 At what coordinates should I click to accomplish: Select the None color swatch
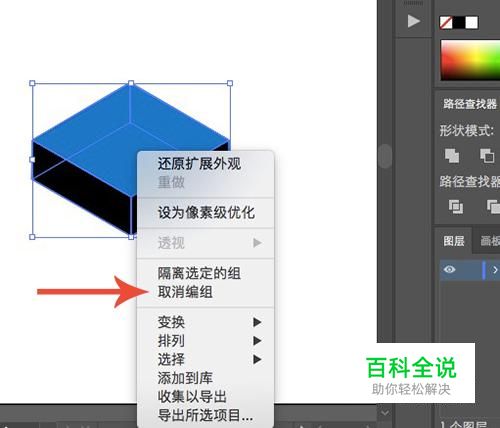pyautogui.click(x=446, y=23)
